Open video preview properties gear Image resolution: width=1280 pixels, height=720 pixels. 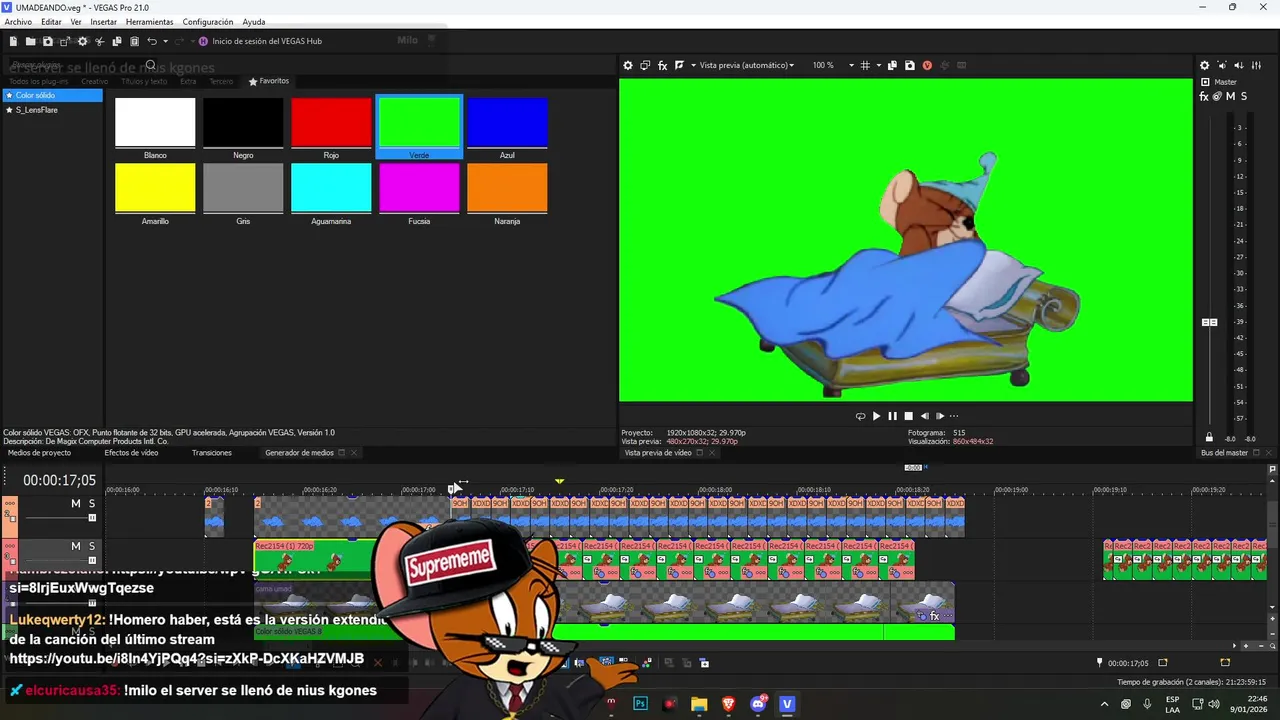click(628, 65)
